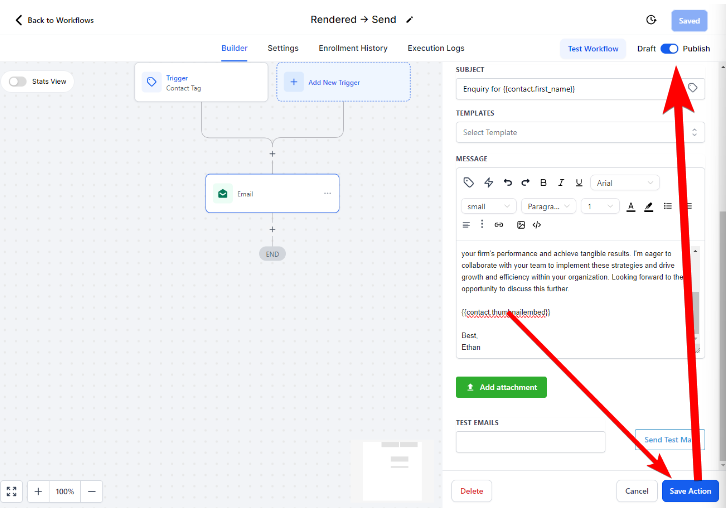Click the Add attachment button
This screenshot has width=726, height=508.
click(501, 387)
